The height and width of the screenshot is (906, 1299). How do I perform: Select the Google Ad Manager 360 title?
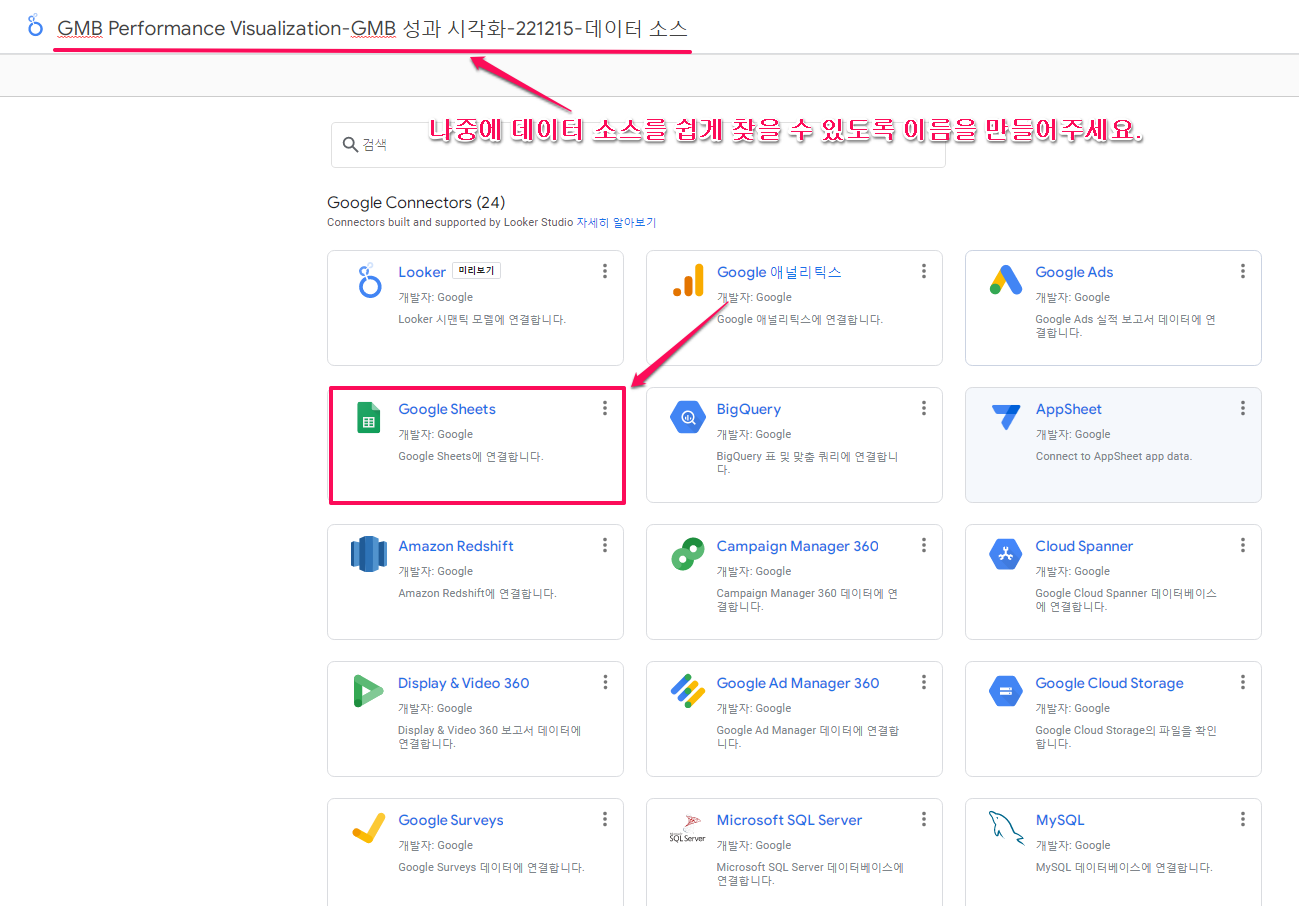[798, 683]
